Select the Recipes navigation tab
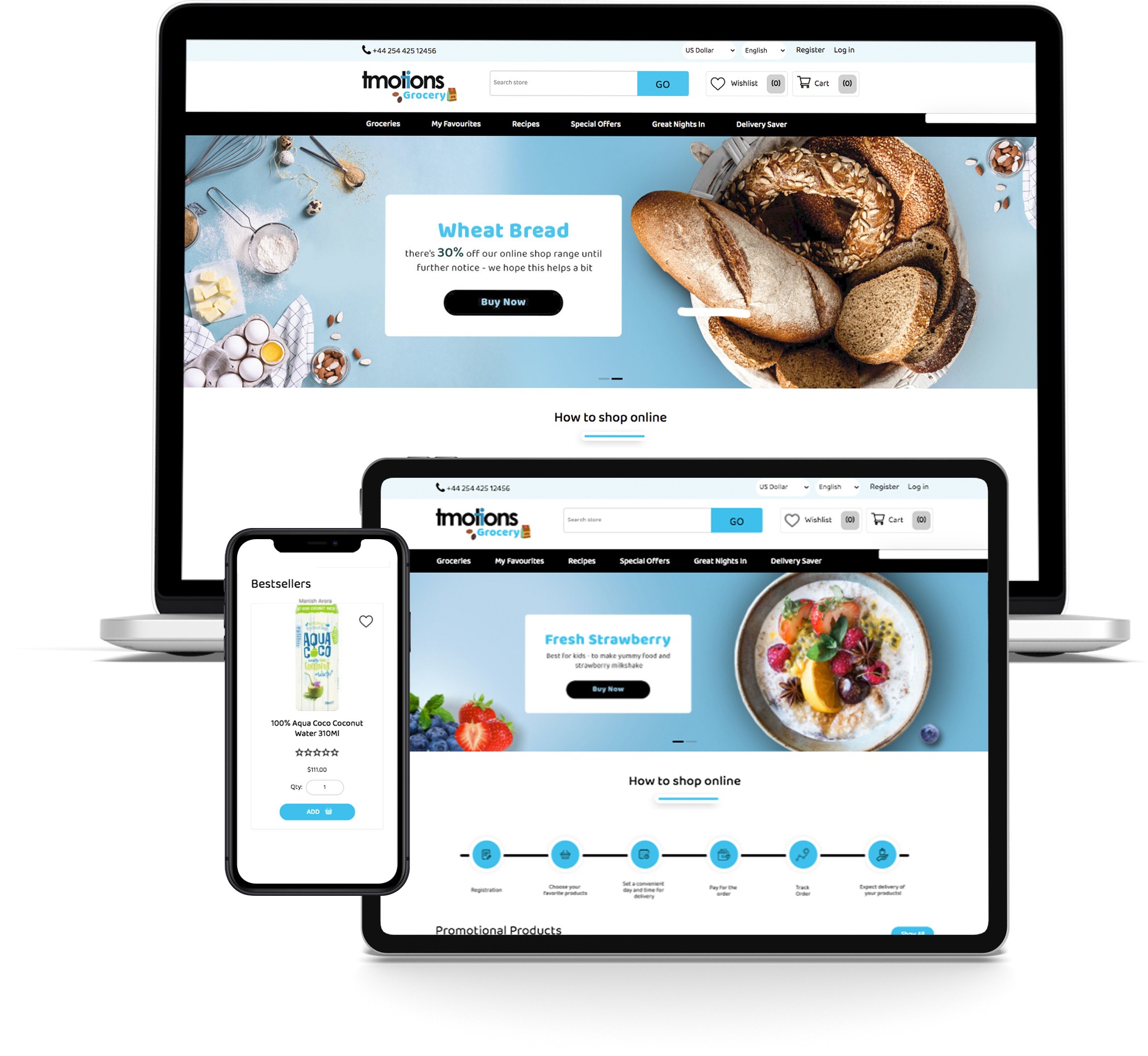 [x=525, y=124]
